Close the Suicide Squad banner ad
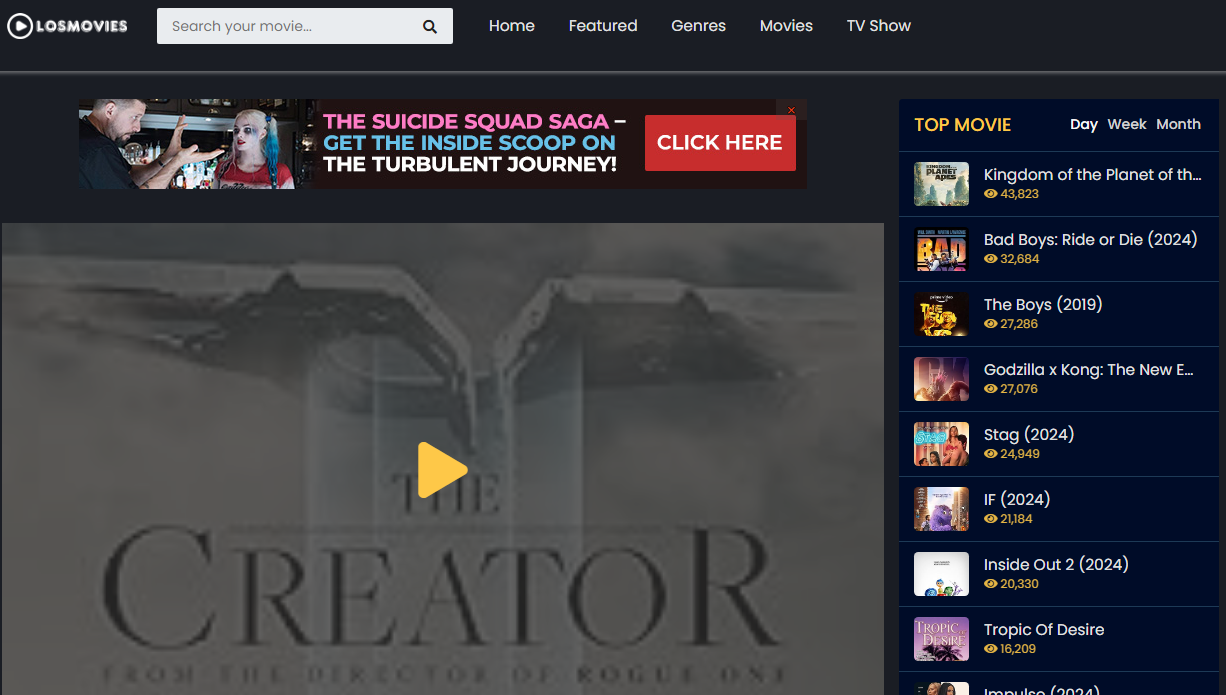 [x=791, y=110]
